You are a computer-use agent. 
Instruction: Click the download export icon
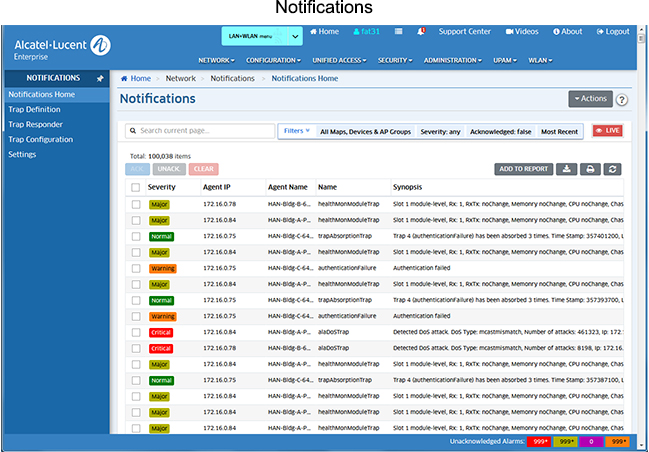click(568, 169)
